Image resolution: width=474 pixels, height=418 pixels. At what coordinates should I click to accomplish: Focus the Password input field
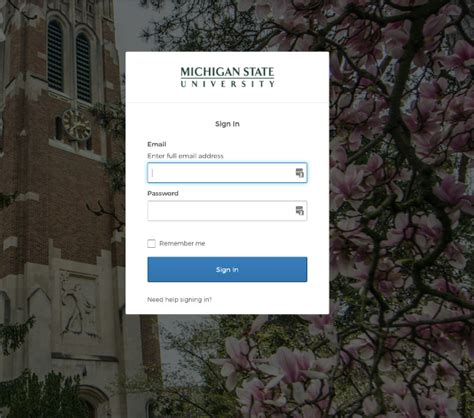click(x=227, y=211)
